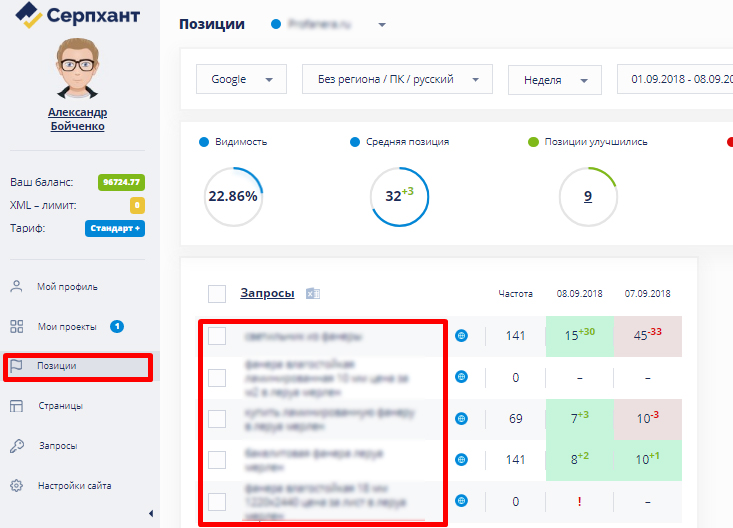733x528 pixels.
Task: Click the Видимость 22.86% progress circle
Action: tap(232, 196)
